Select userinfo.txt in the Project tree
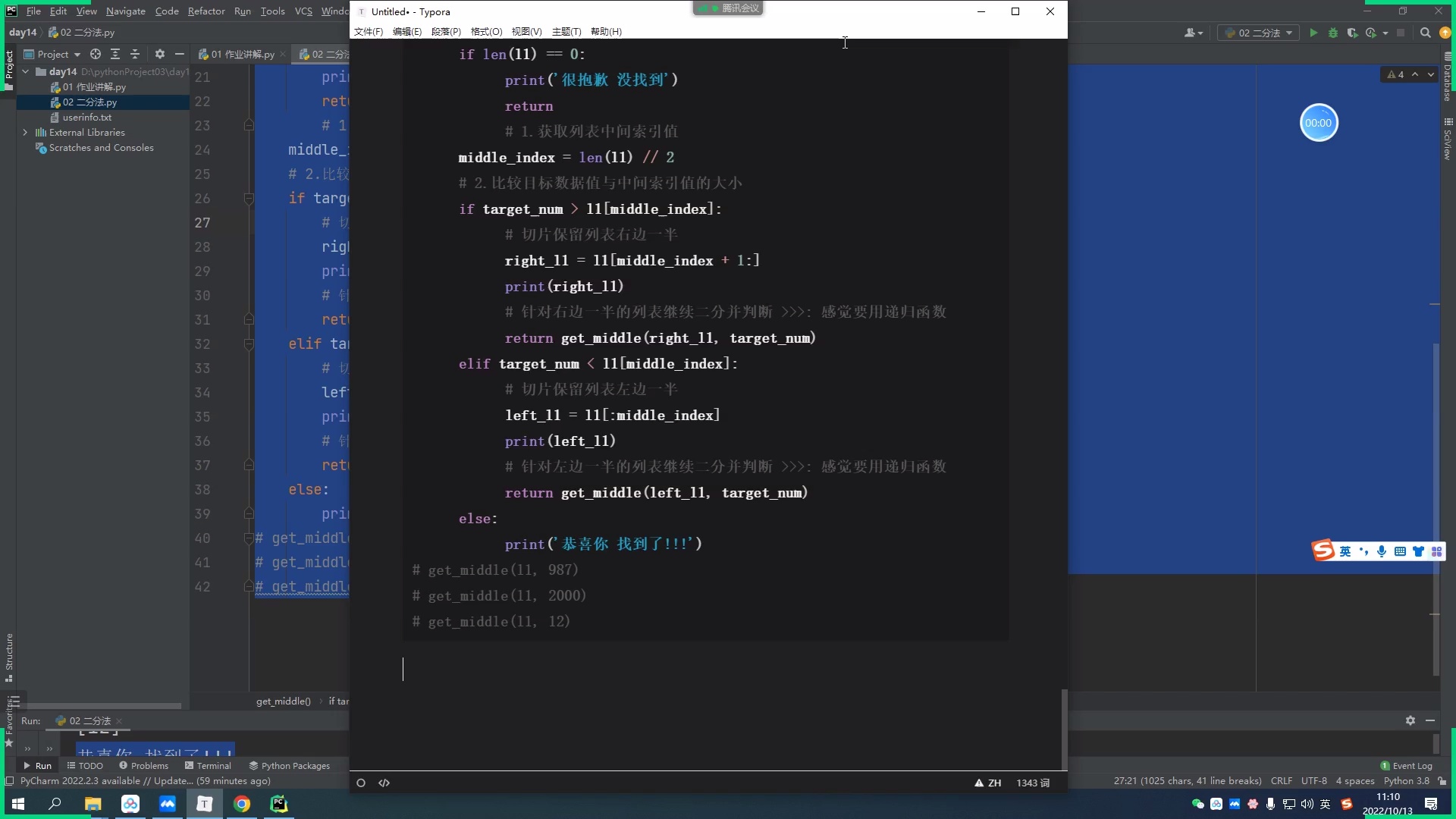 click(x=86, y=117)
